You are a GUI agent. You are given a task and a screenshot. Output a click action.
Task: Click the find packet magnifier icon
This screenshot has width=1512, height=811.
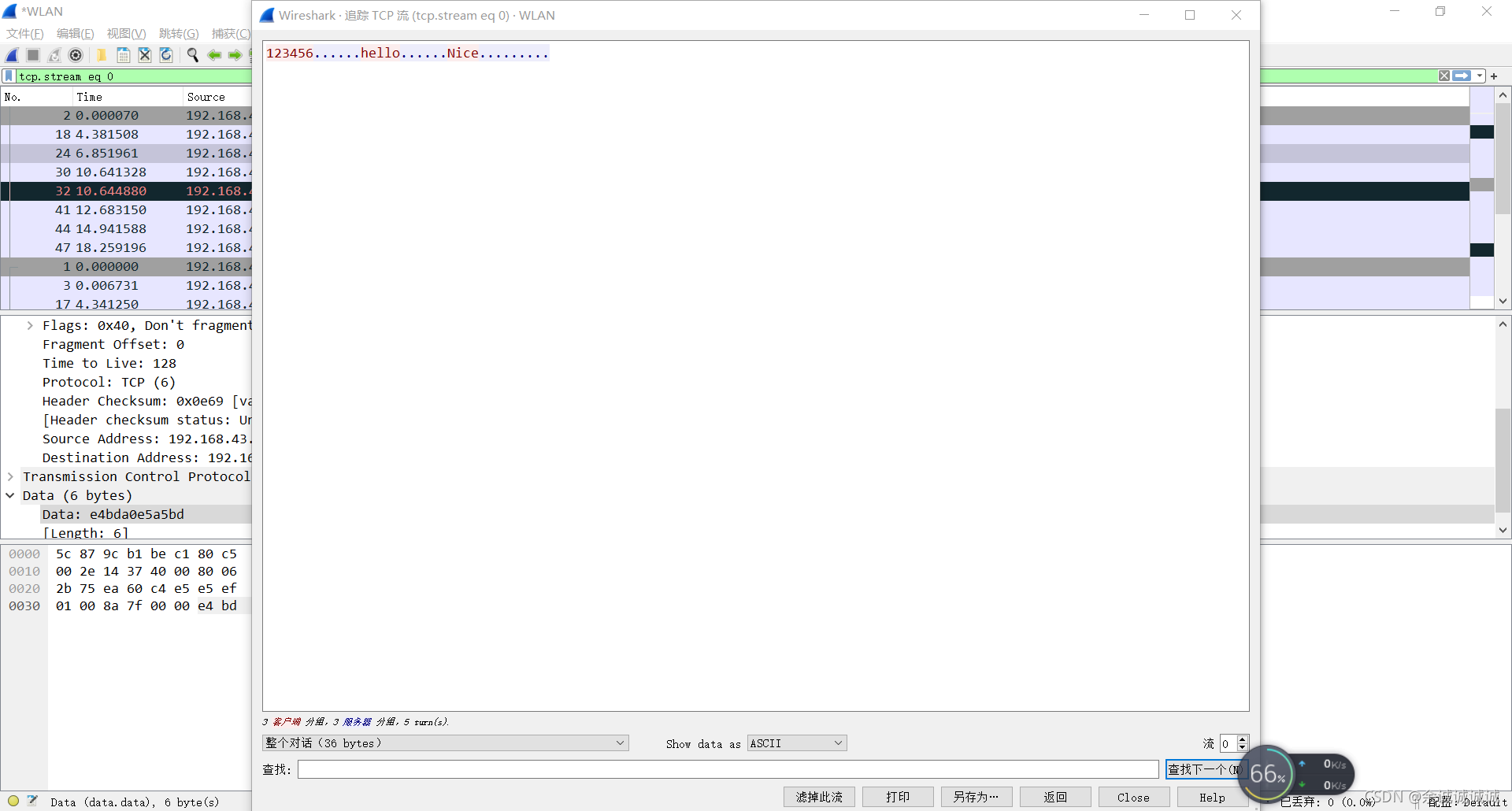pos(192,55)
